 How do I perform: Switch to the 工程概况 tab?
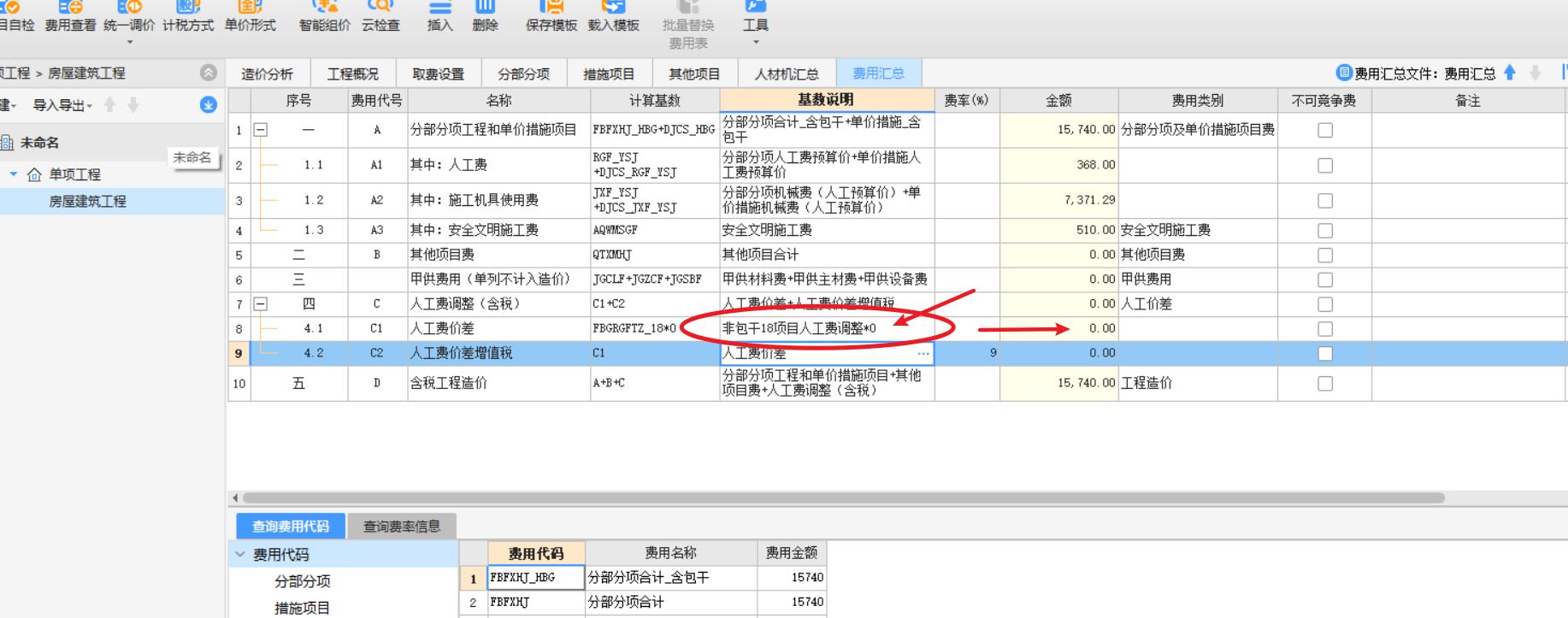[x=352, y=74]
